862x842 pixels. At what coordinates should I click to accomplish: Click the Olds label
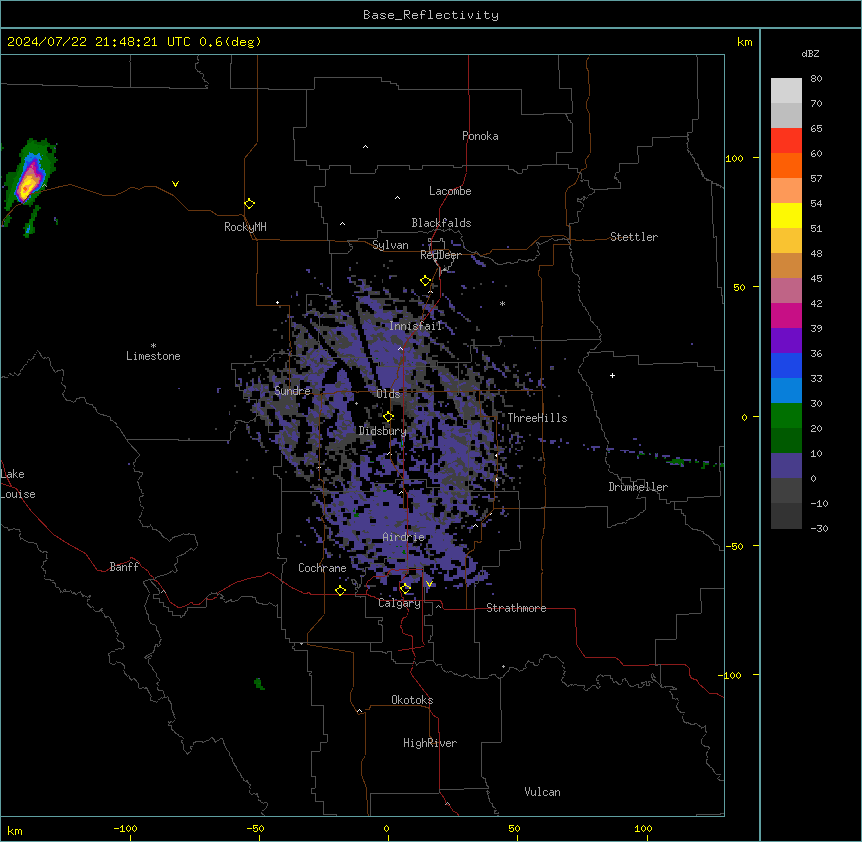tap(388, 394)
